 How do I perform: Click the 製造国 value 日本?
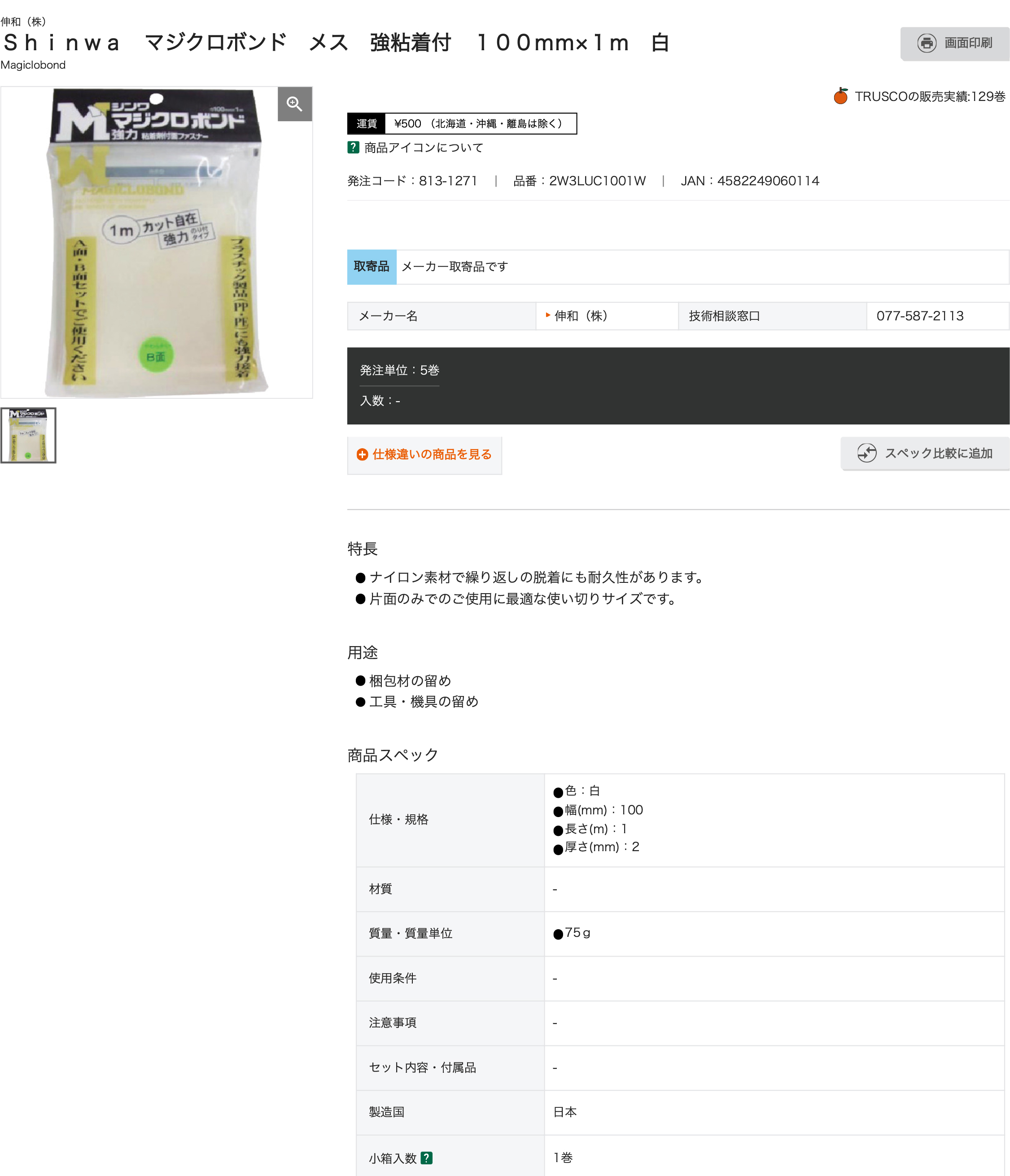[x=564, y=1112]
